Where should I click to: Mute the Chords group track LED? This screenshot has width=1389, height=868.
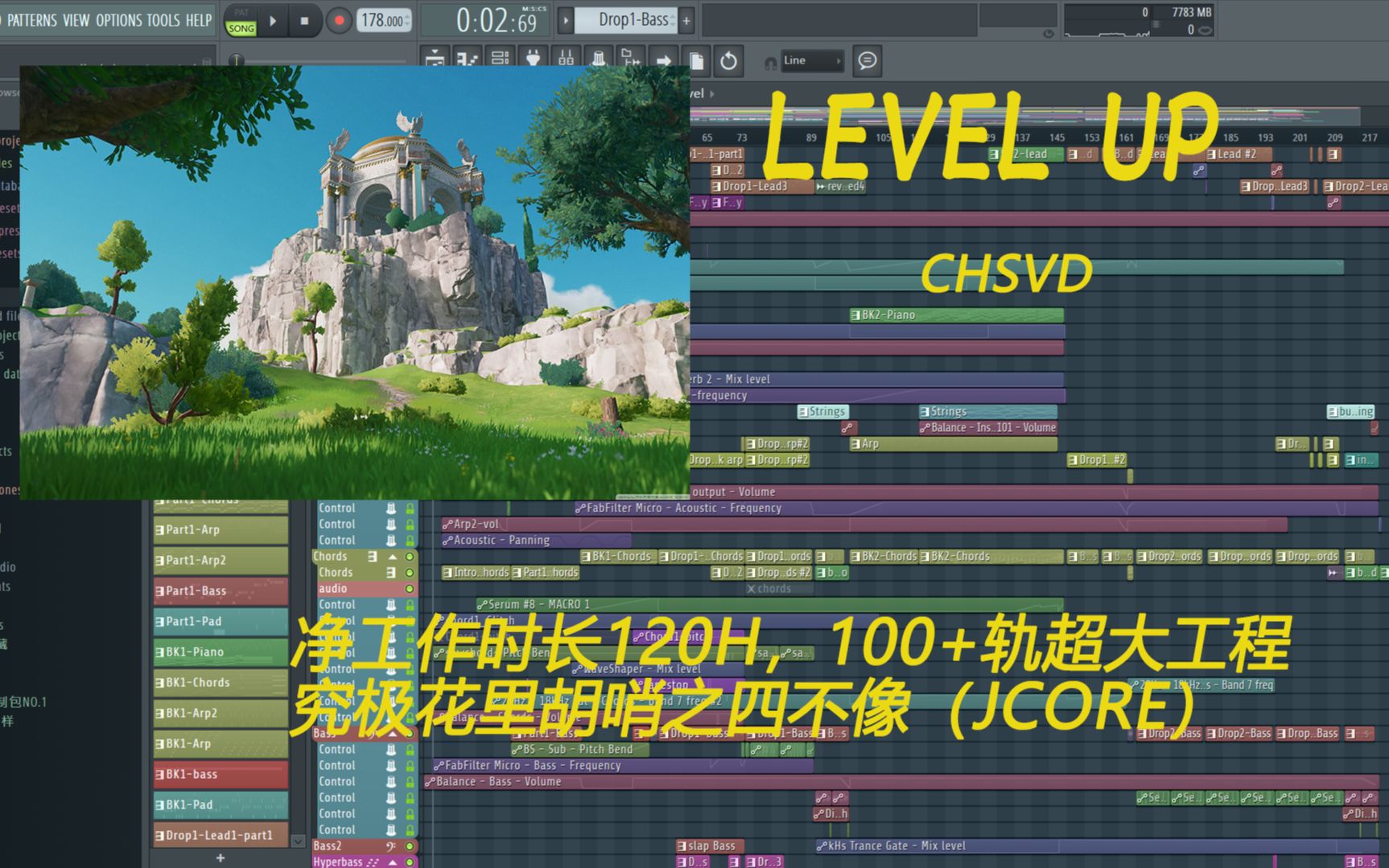click(410, 557)
